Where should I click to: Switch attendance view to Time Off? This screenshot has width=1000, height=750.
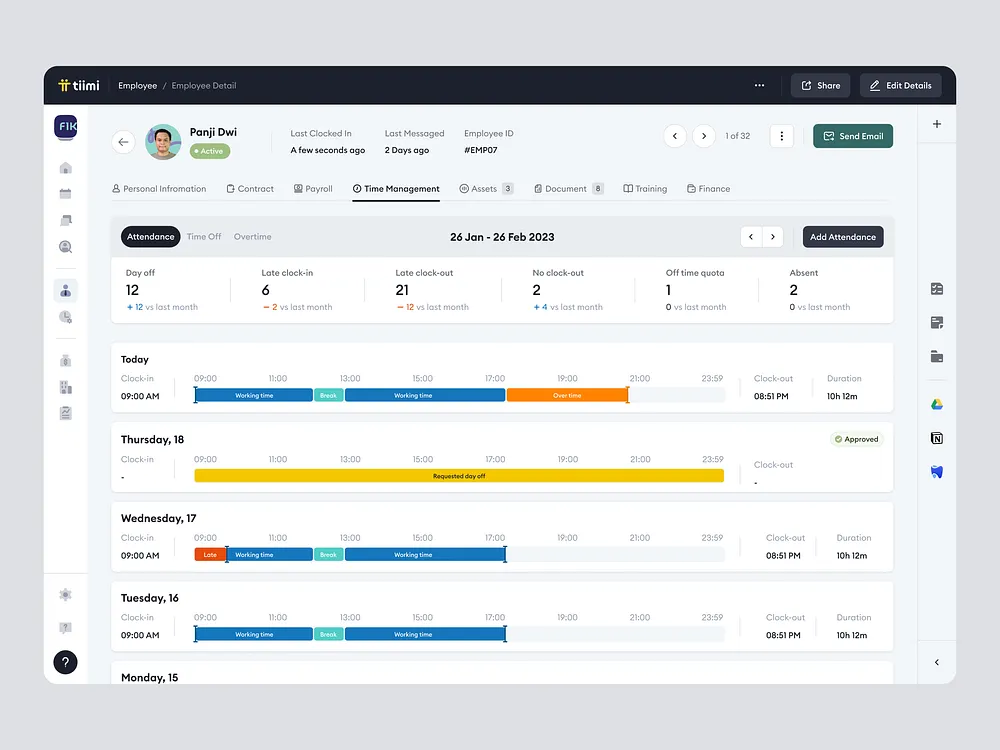(204, 236)
